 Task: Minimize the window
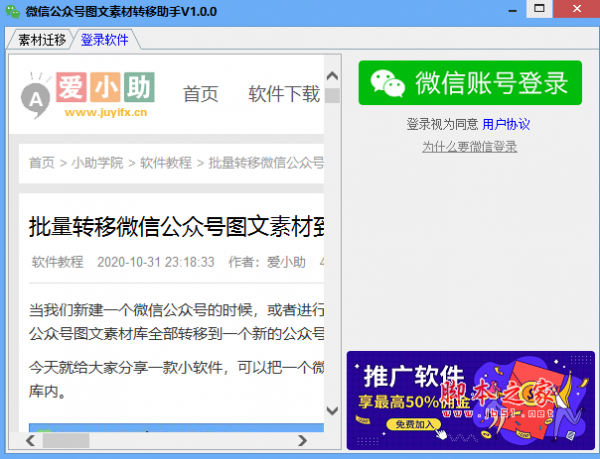point(512,10)
